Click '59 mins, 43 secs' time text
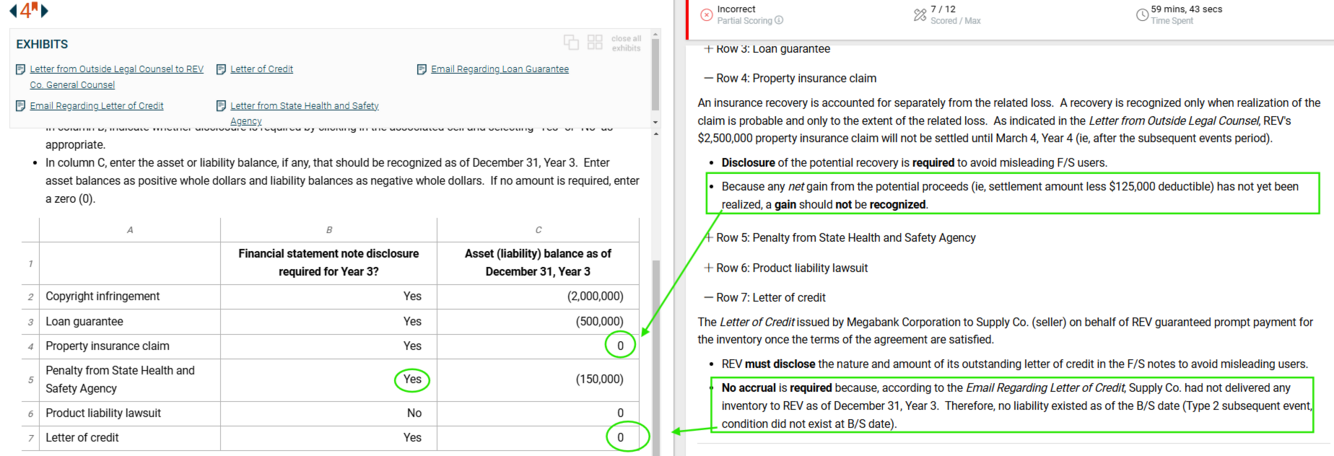 [1186, 9]
